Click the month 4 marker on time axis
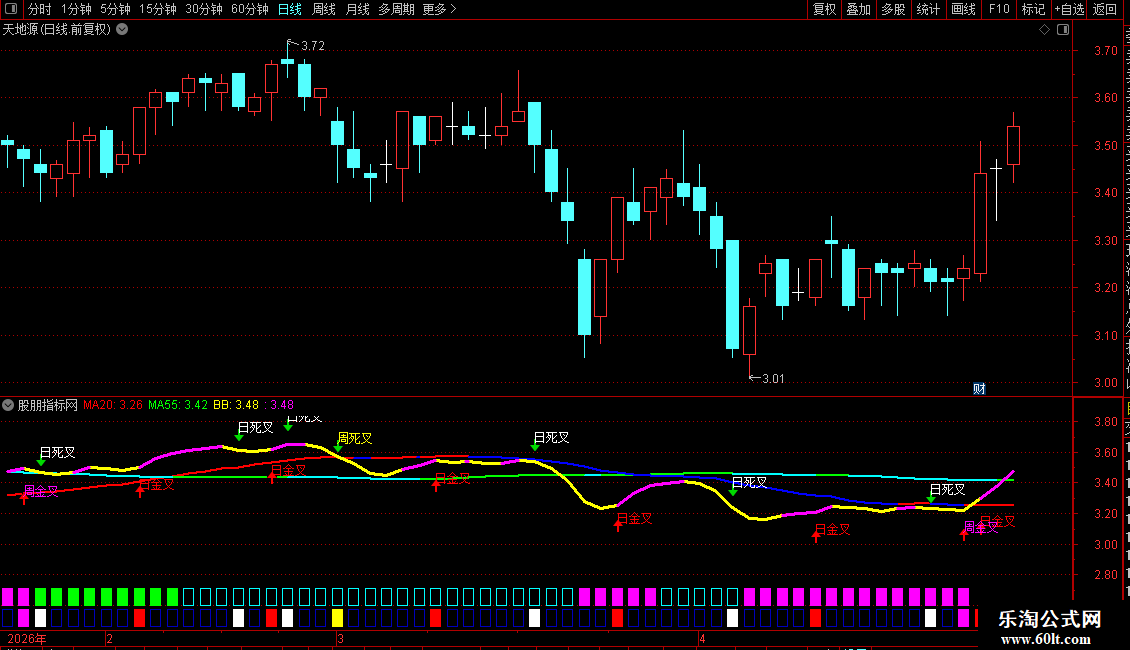Viewport: 1130px width, 650px height. pyautogui.click(x=702, y=638)
